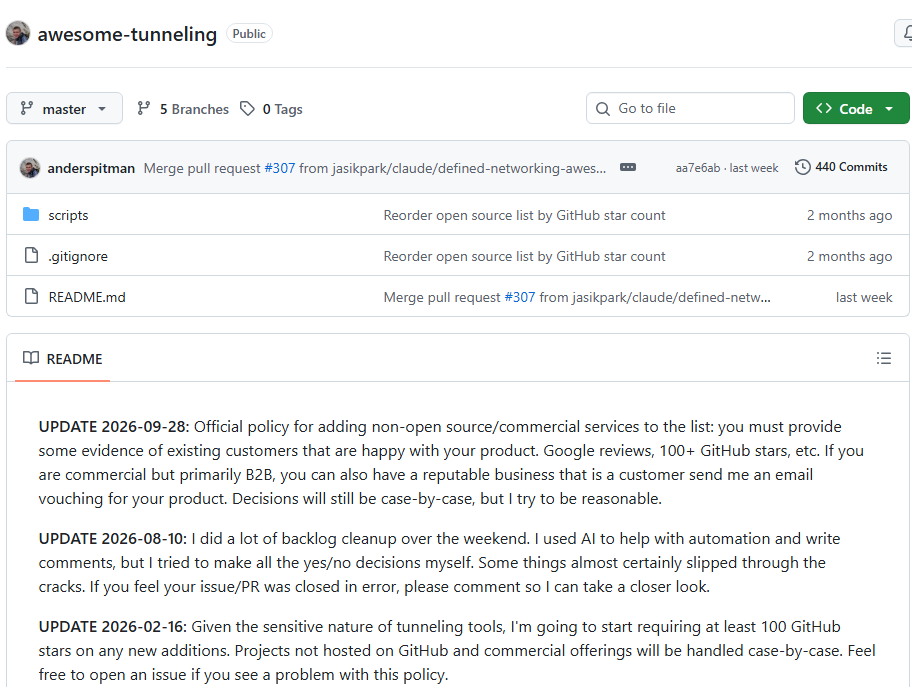Screen dimensions: 912x687
Task: Select the README tab
Action: click(63, 359)
